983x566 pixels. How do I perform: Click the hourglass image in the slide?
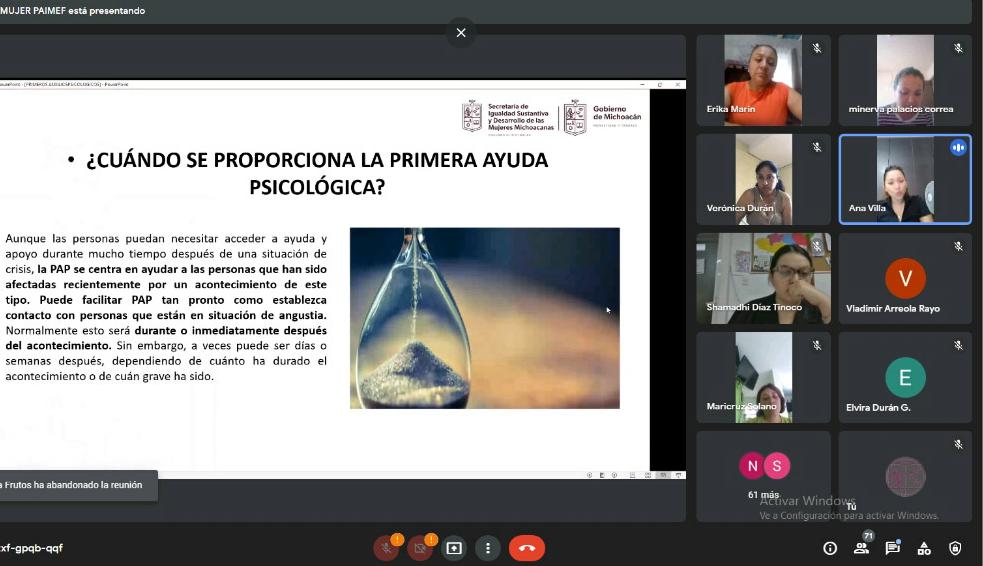(484, 318)
